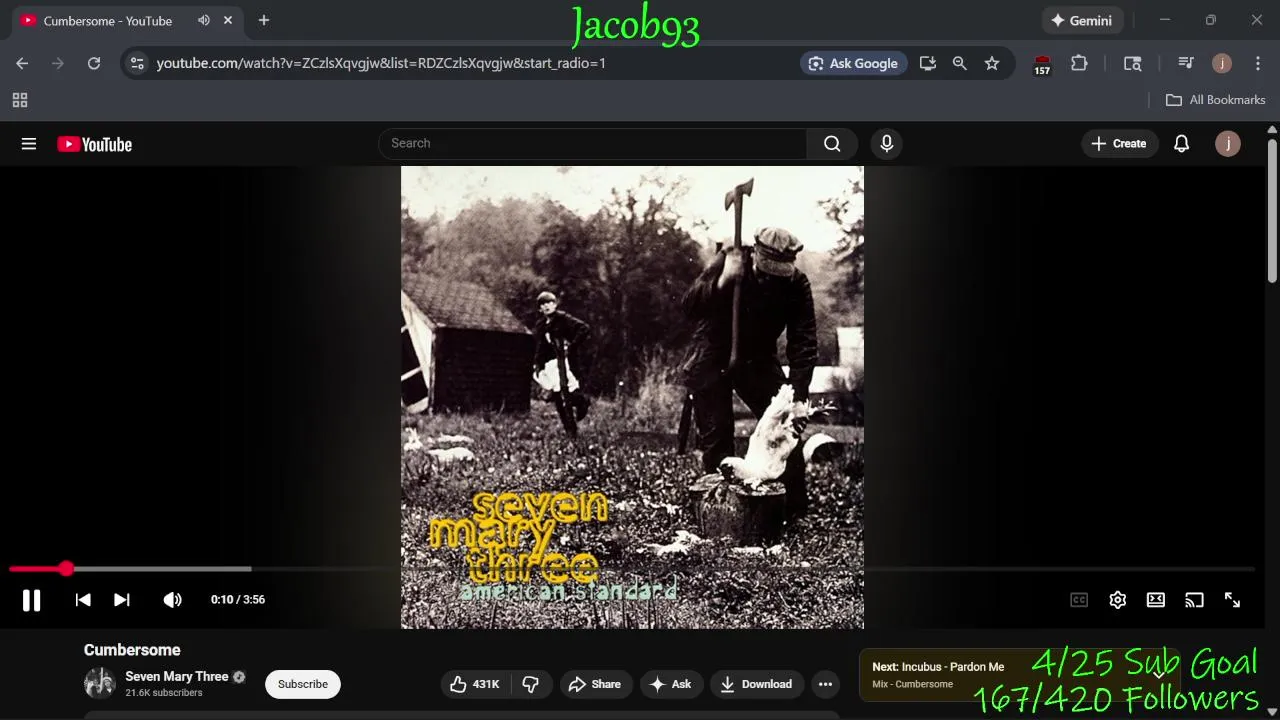The height and width of the screenshot is (720, 1280).
Task: Open the Create menu
Action: 1119,144
